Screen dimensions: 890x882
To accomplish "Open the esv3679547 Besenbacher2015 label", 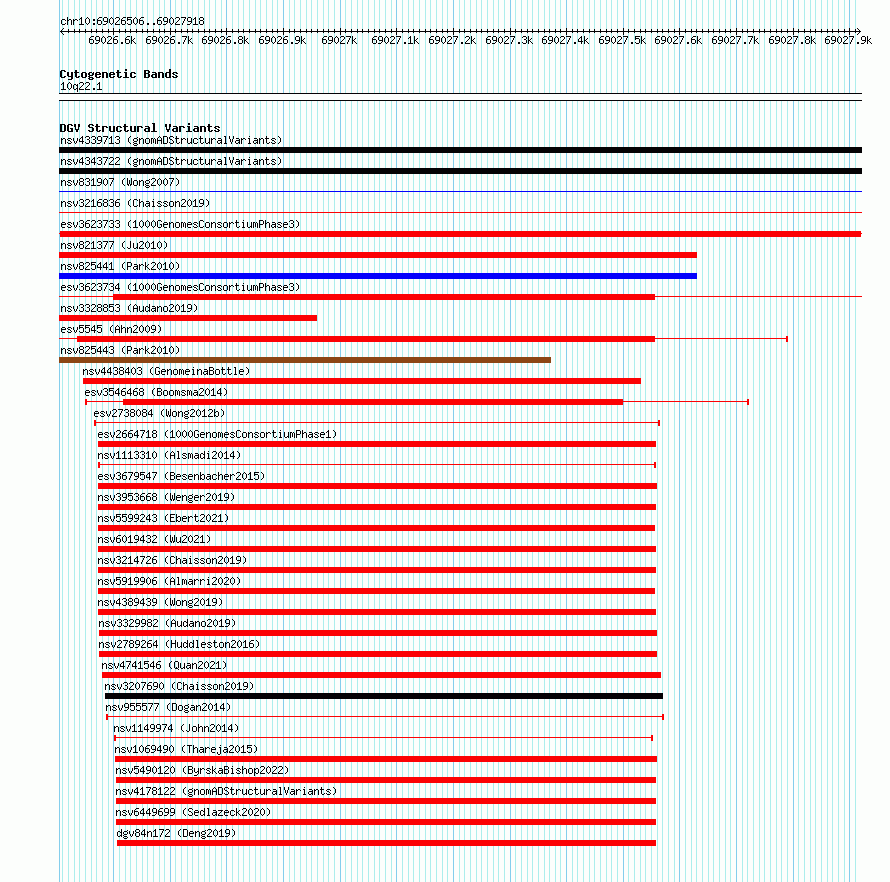I will (181, 476).
